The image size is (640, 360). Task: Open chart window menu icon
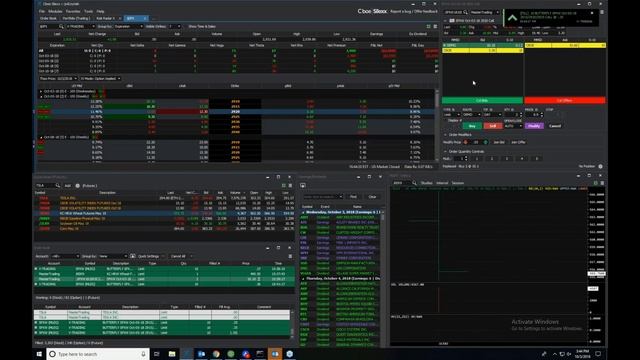[x=602, y=183]
